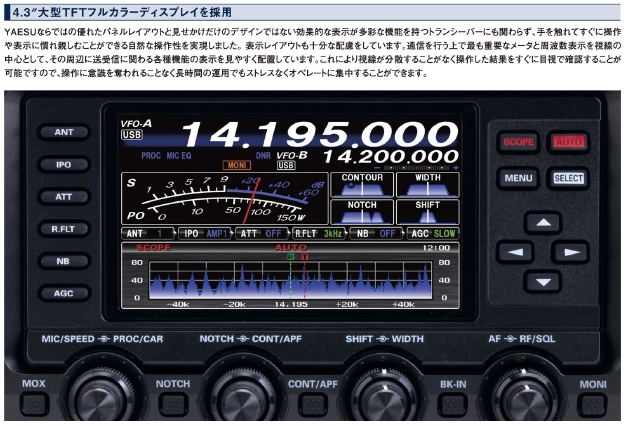The image size is (627, 426).
Task: Click the MIC EQ indicator
Action: tap(179, 156)
